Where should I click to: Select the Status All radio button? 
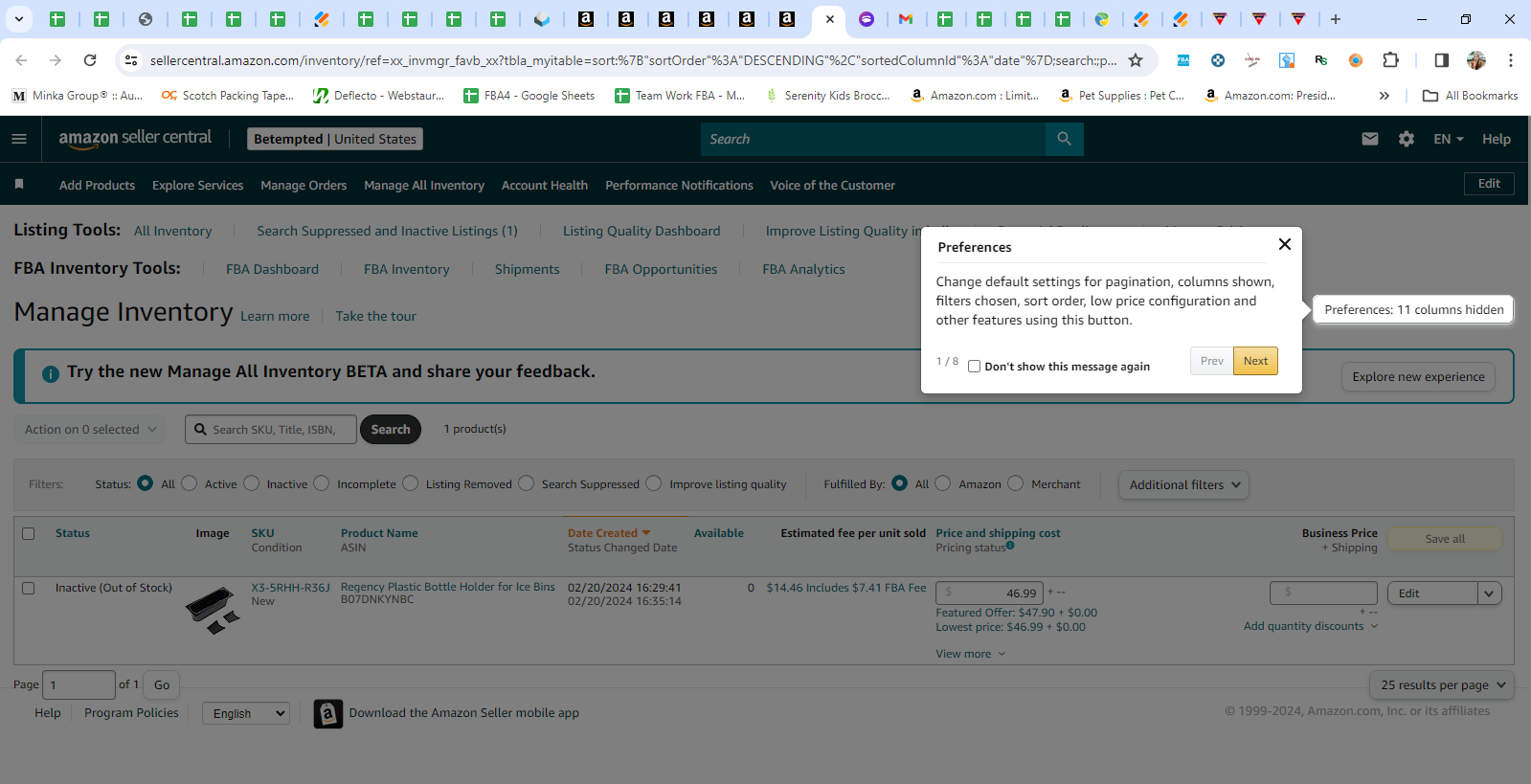[x=146, y=483]
